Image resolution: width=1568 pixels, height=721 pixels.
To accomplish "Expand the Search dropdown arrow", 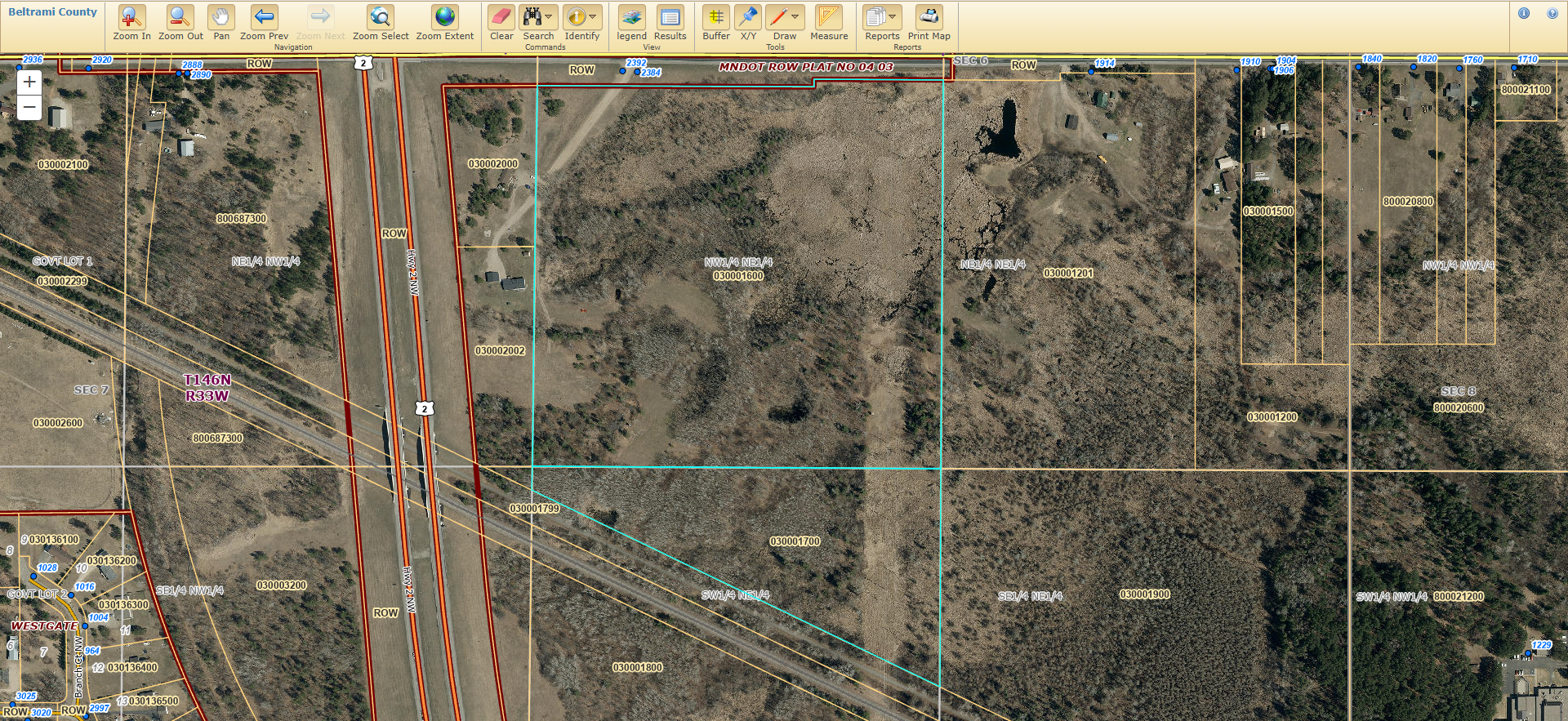I will [550, 16].
